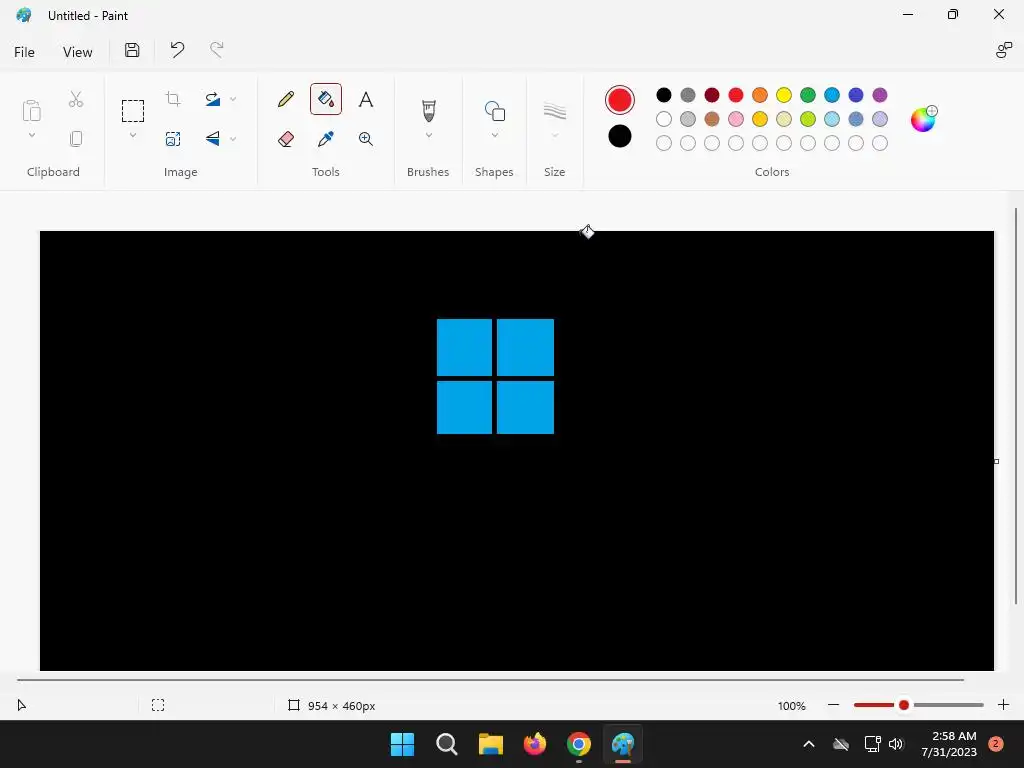Select the Text tool
Viewport: 1024px width, 768px height.
click(x=366, y=99)
